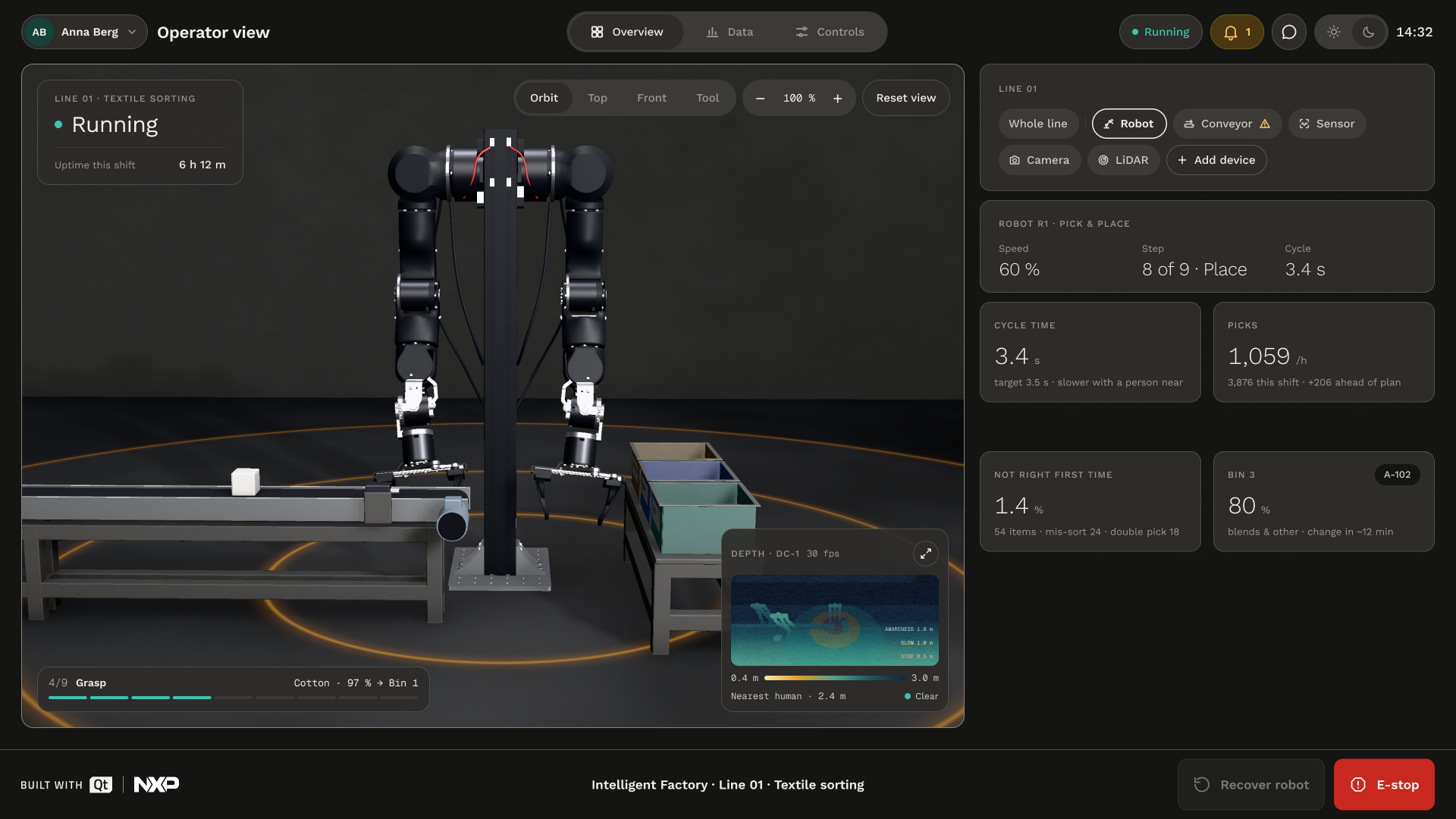Click the A-102 bin badge

1397,475
